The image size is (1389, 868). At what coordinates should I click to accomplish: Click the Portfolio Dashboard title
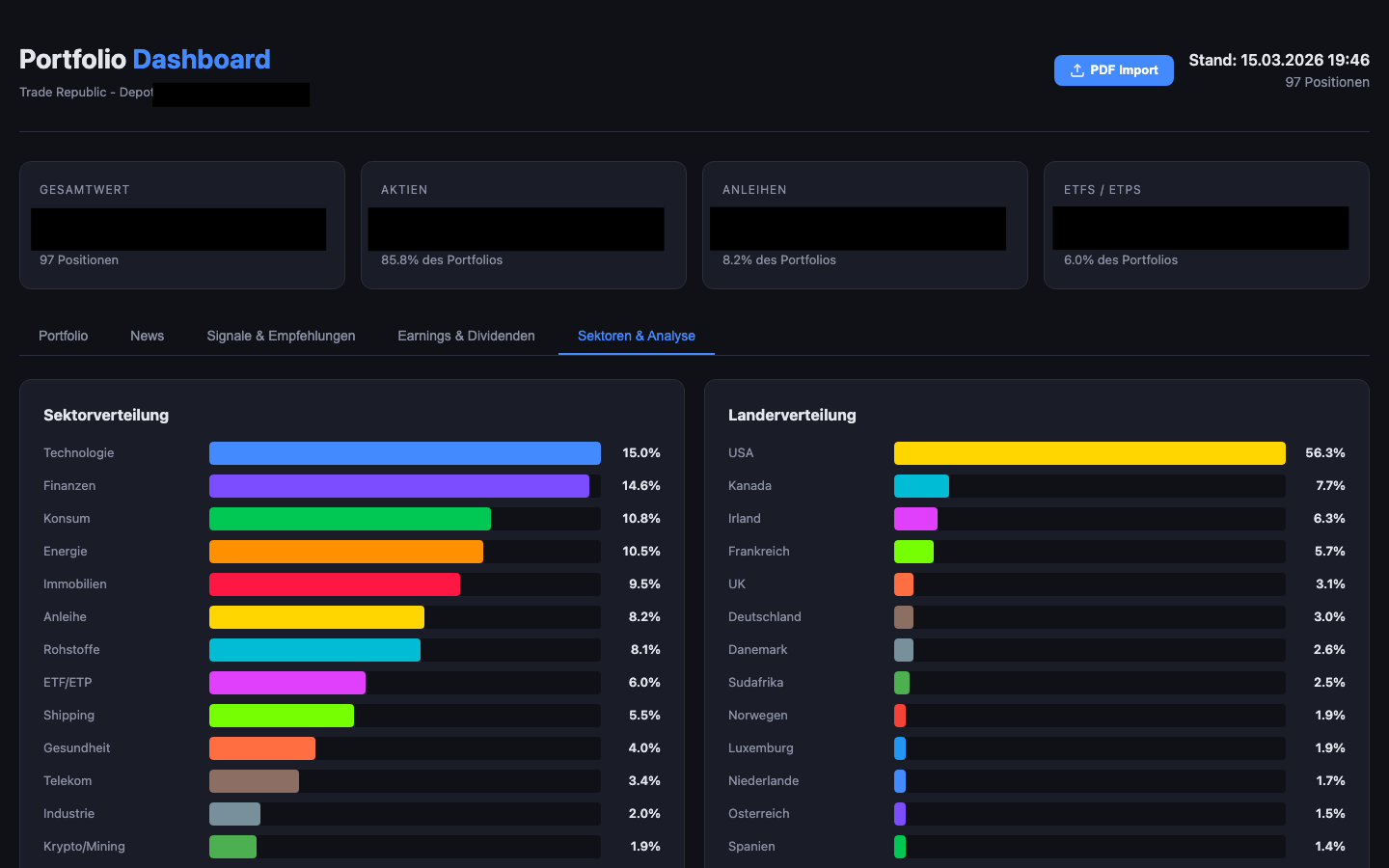145,59
